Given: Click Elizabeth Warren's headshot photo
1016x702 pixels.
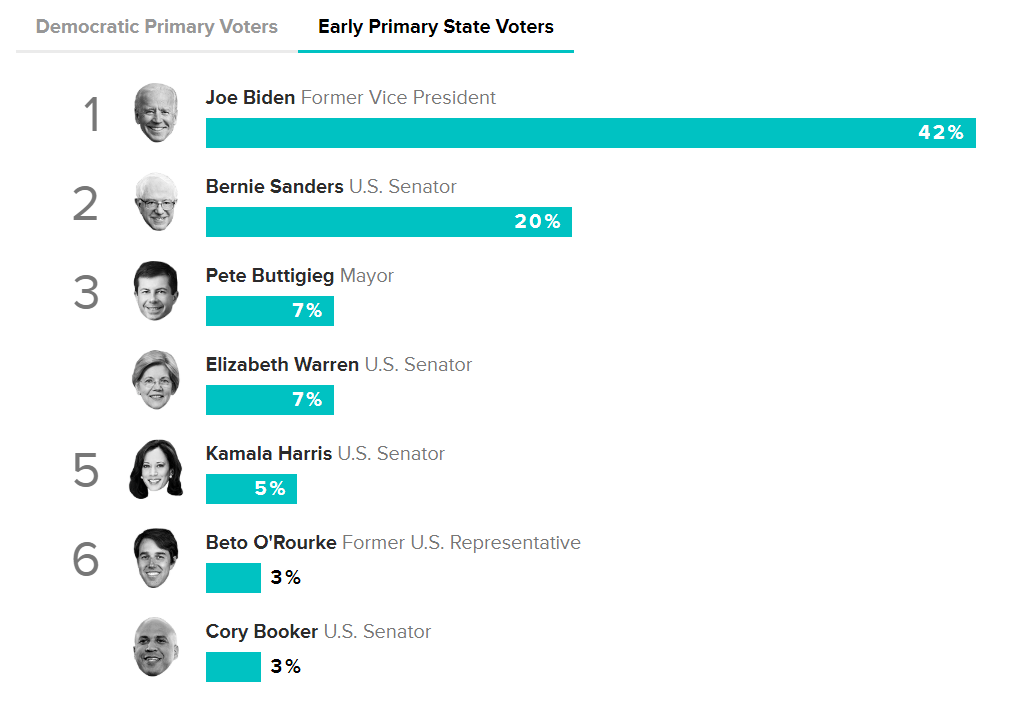Looking at the screenshot, I should tap(156, 380).
